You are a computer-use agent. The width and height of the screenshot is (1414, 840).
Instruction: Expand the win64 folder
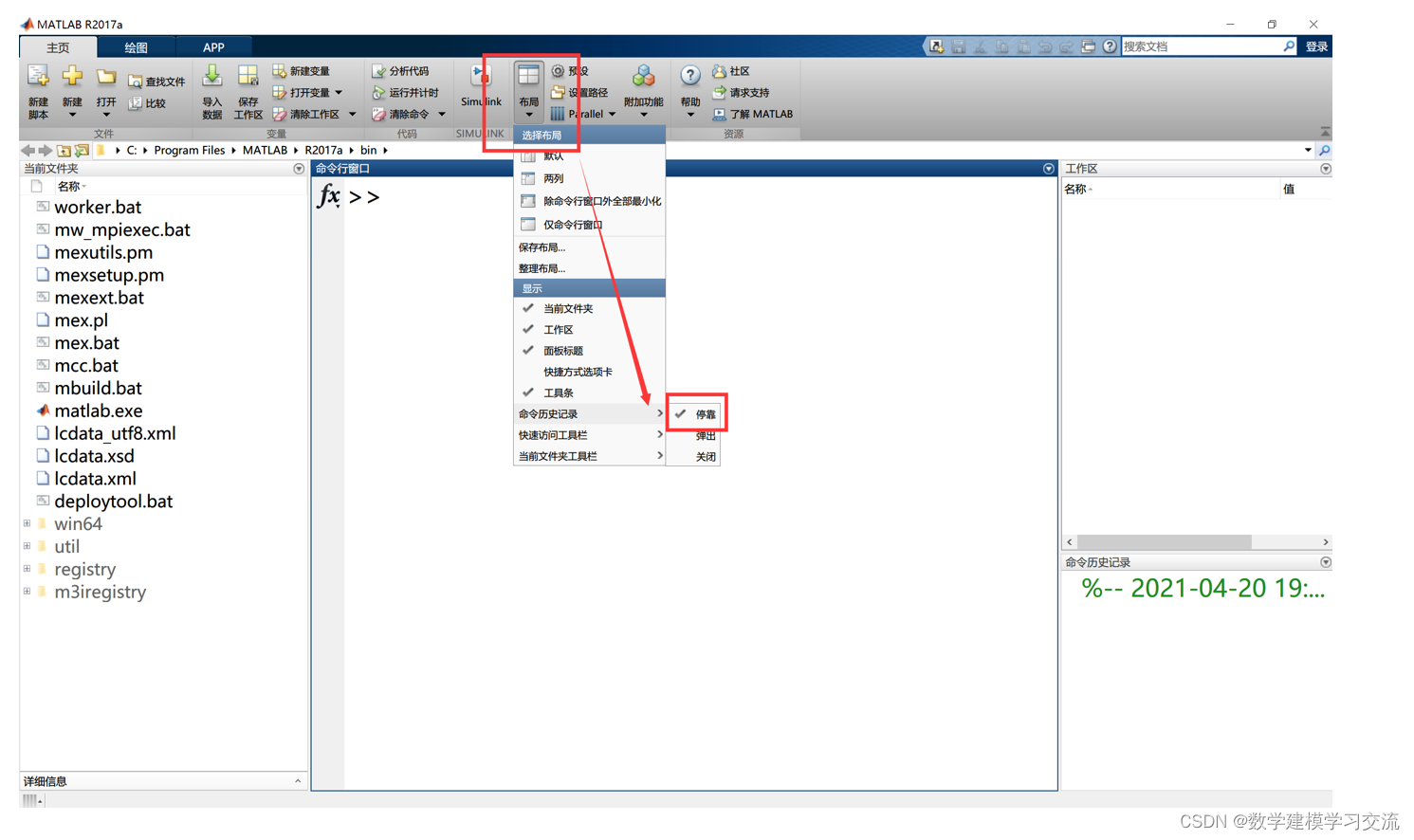click(27, 523)
